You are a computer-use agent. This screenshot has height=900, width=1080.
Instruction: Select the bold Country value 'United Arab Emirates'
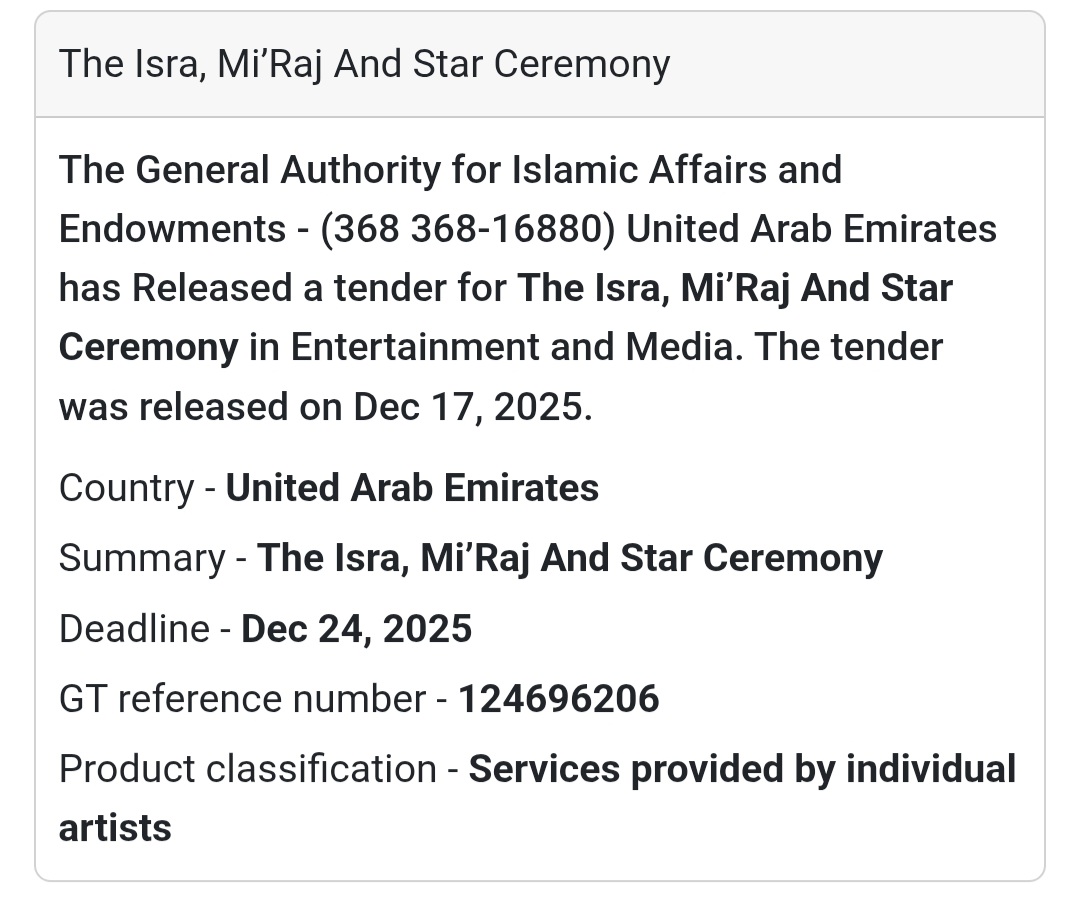[x=412, y=488]
